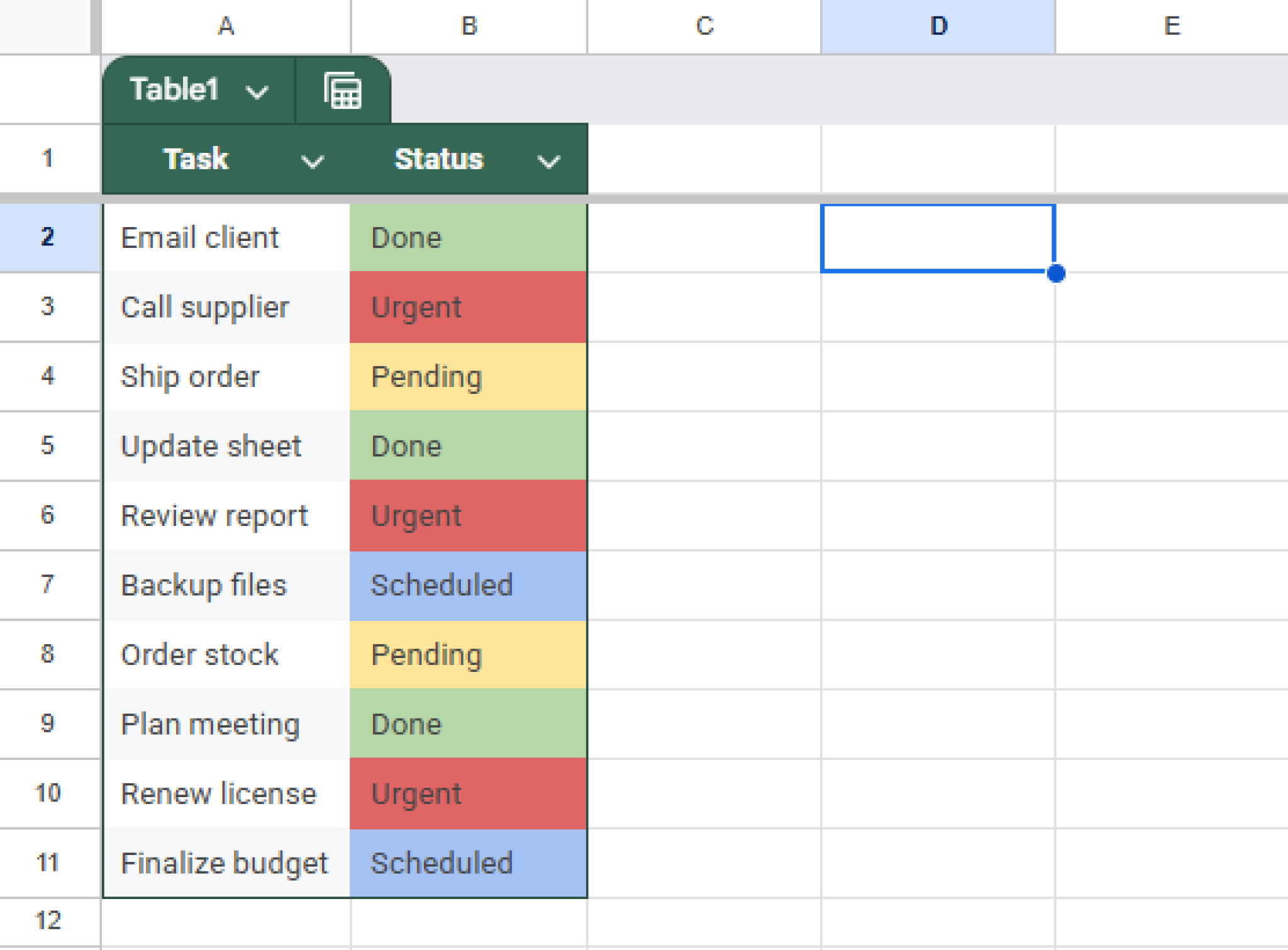Viewport: 1288px width, 950px height.
Task: Select column D header
Action: (x=937, y=26)
